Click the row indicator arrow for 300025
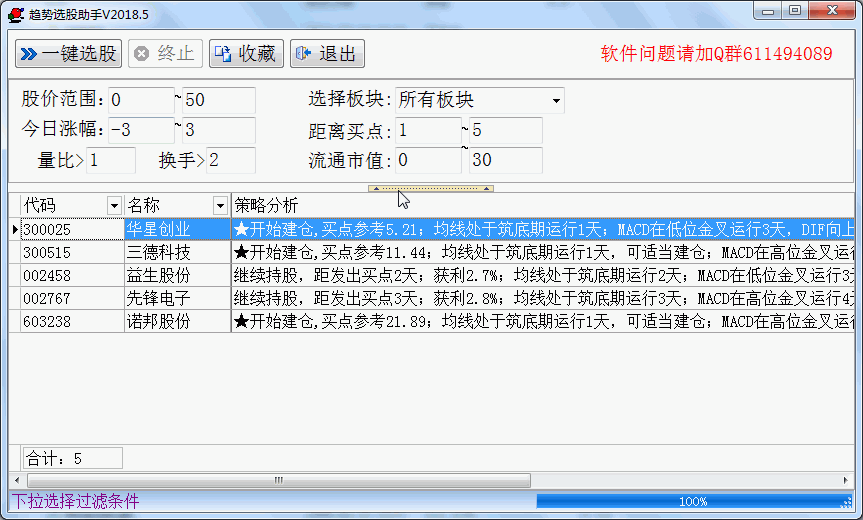 [x=15, y=229]
